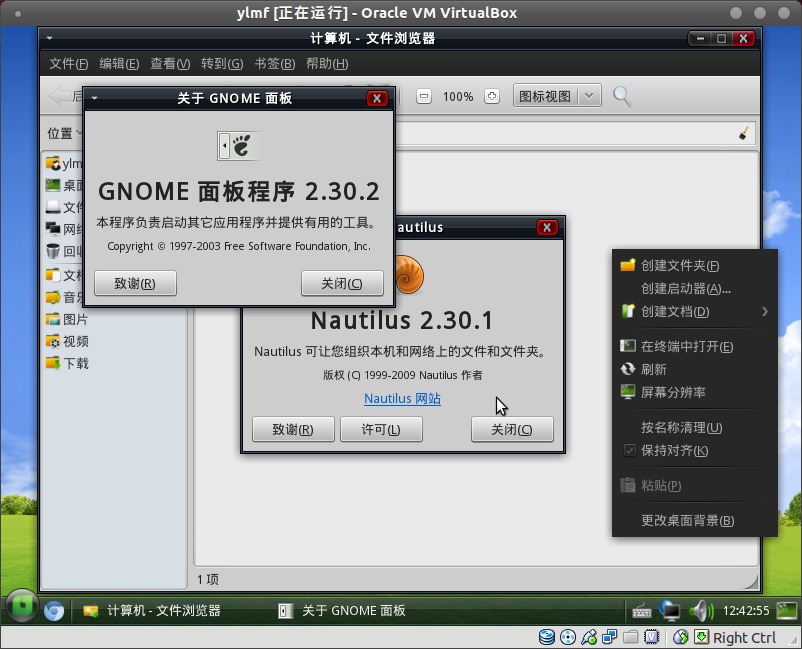Click the zoom in (plus) toolbar icon
Screen dimensions: 802x649
[492, 96]
